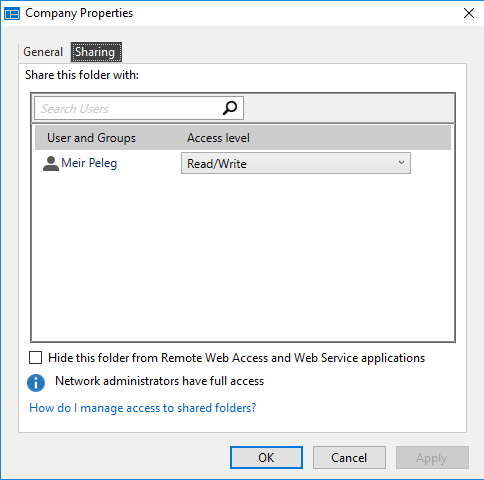The height and width of the screenshot is (480, 484).
Task: Click the search magnifier icon
Action: click(230, 108)
